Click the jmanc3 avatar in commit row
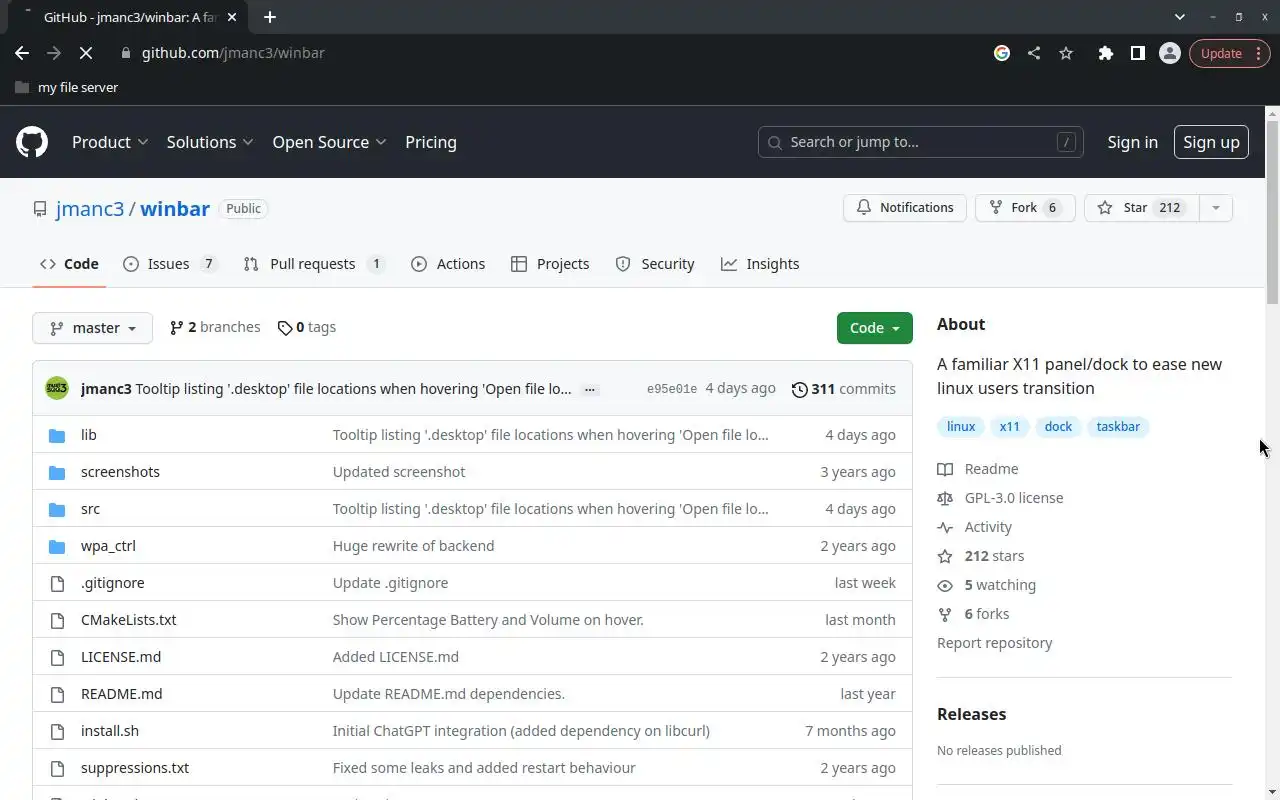Viewport: 1280px width, 800px height. (x=57, y=388)
